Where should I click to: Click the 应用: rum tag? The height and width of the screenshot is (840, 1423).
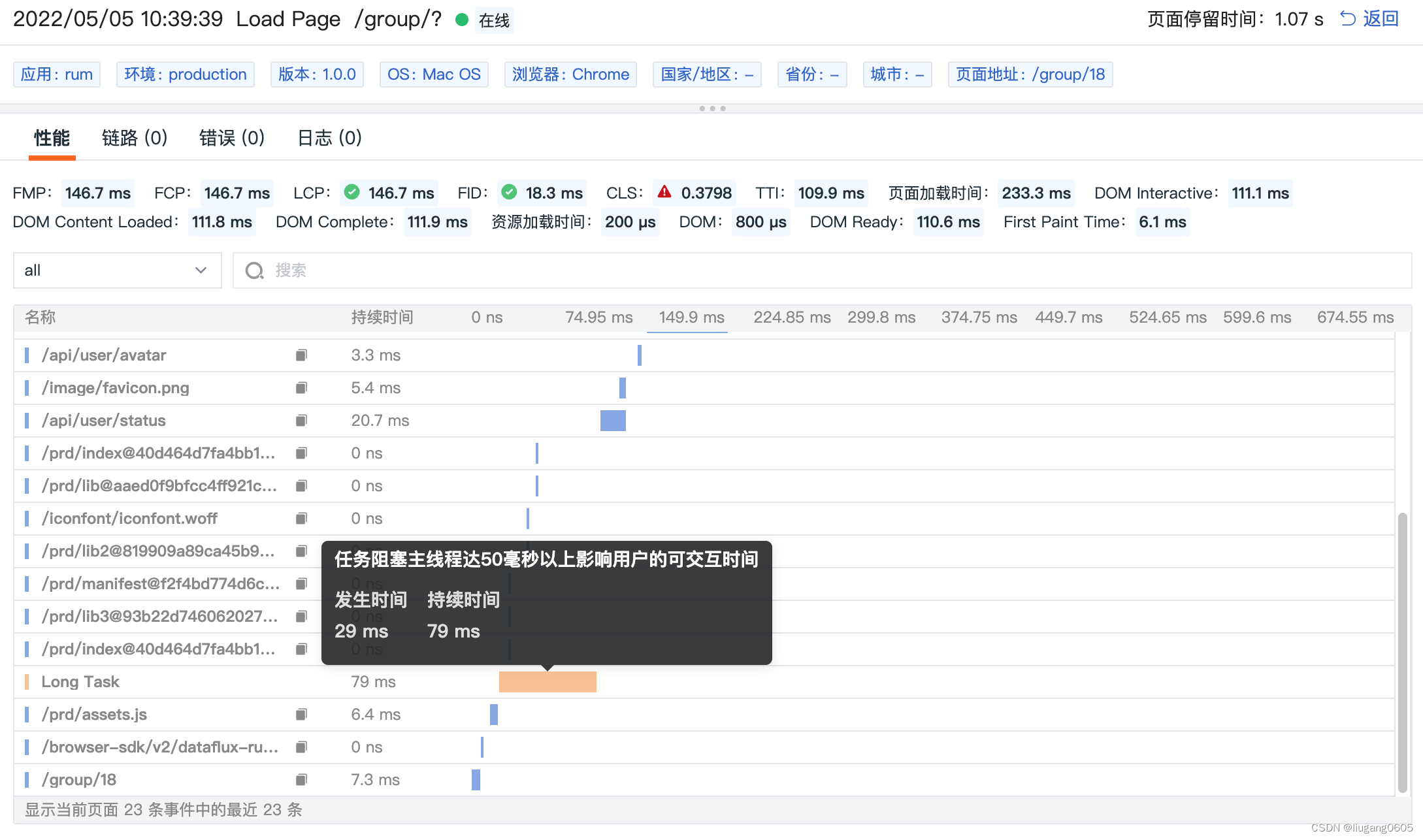click(x=57, y=74)
